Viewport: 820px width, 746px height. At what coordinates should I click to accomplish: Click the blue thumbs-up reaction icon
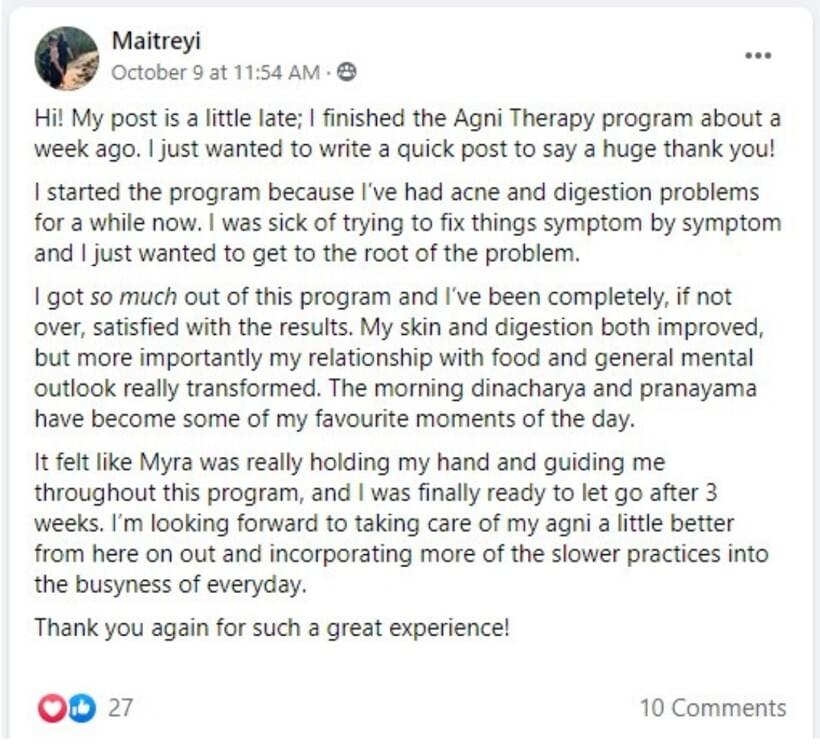82,708
